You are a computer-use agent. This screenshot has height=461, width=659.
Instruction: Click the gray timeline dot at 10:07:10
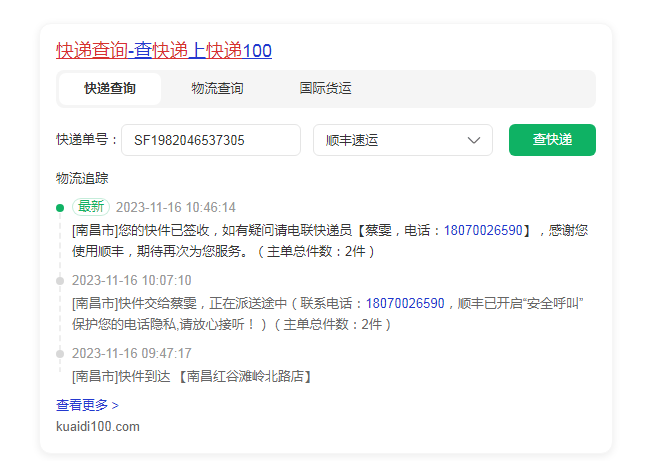pos(60,281)
